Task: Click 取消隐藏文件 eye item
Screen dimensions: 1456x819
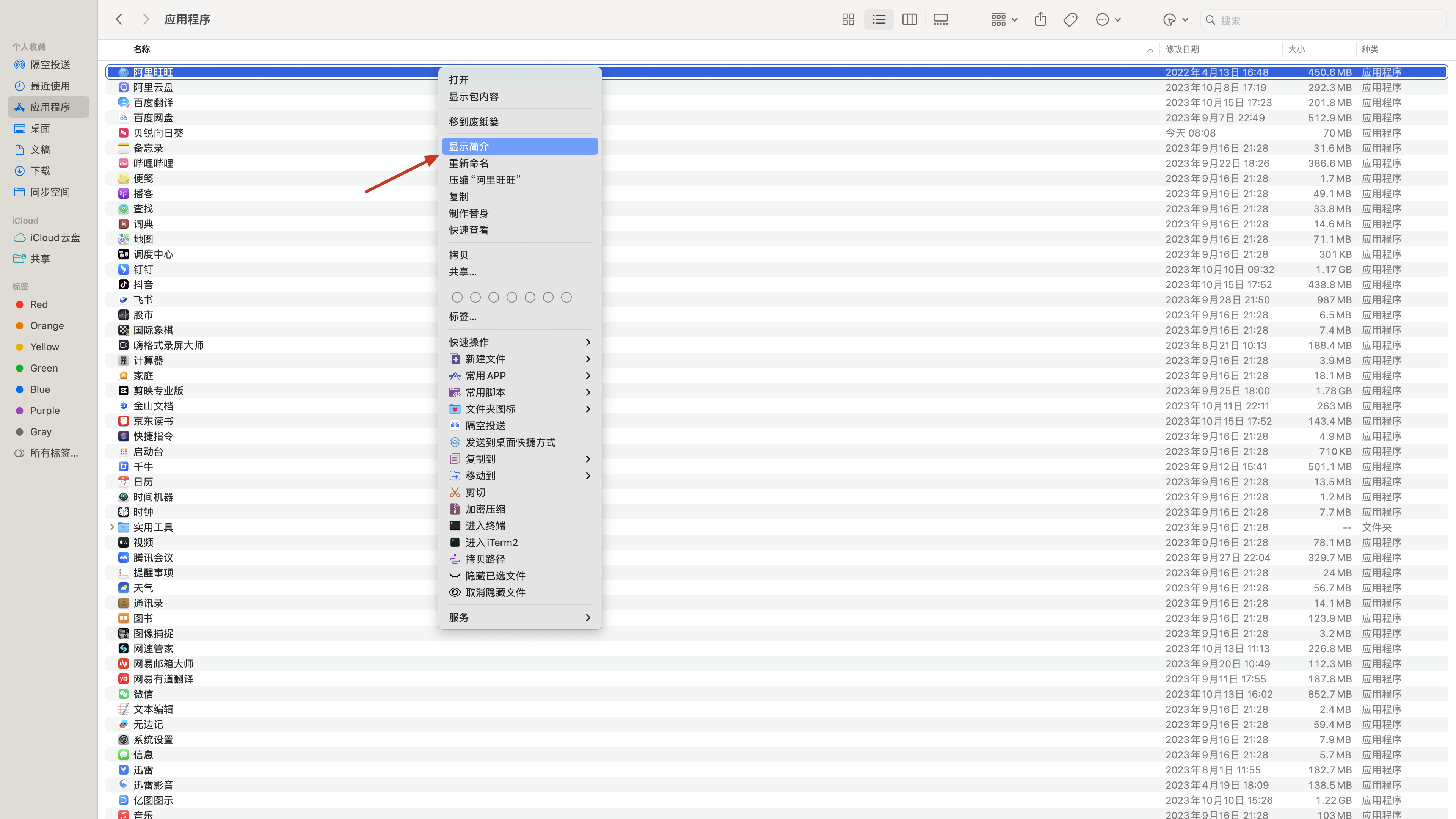Action: coord(520,592)
